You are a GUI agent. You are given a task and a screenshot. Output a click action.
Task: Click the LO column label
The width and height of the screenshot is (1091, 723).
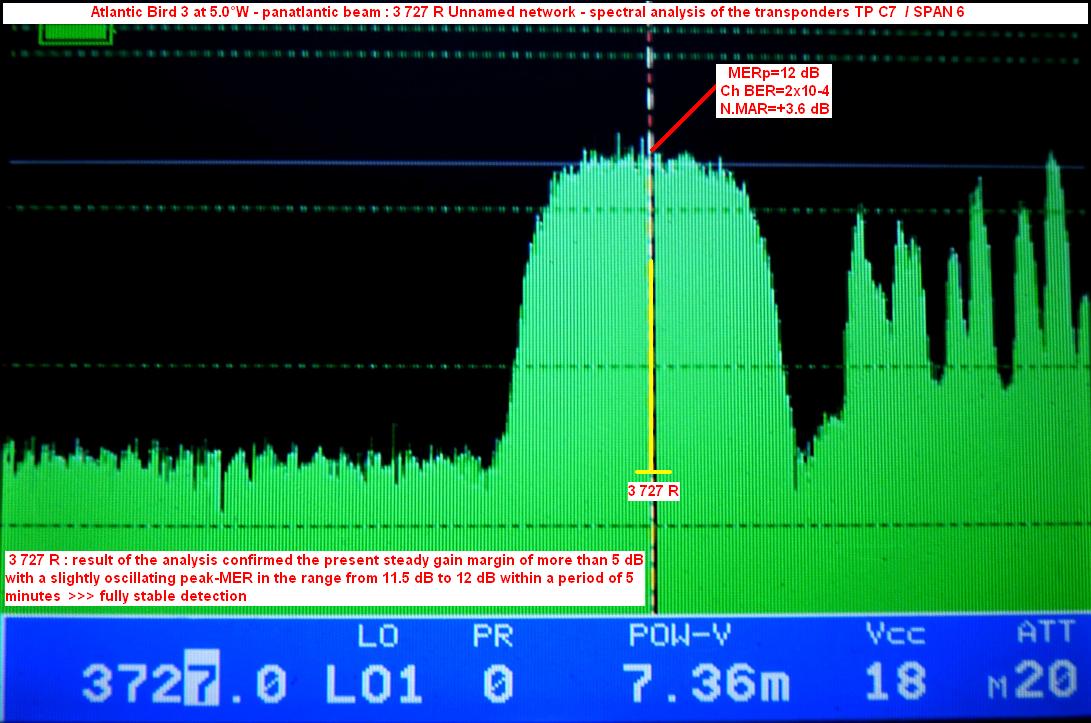coord(379,635)
